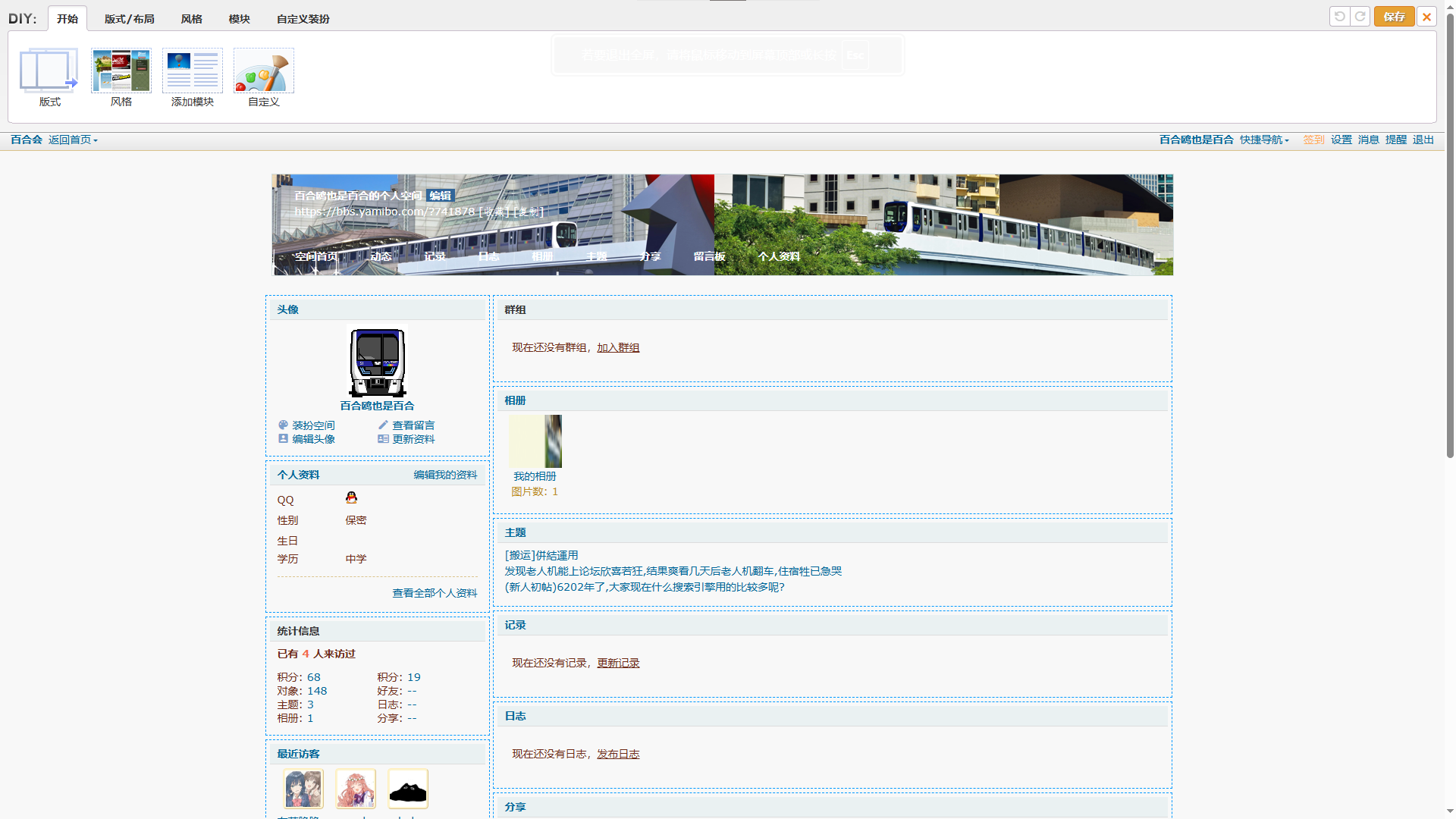The height and width of the screenshot is (819, 1456).
Task: Switch to the 版式/布局 tab
Action: 130,19
